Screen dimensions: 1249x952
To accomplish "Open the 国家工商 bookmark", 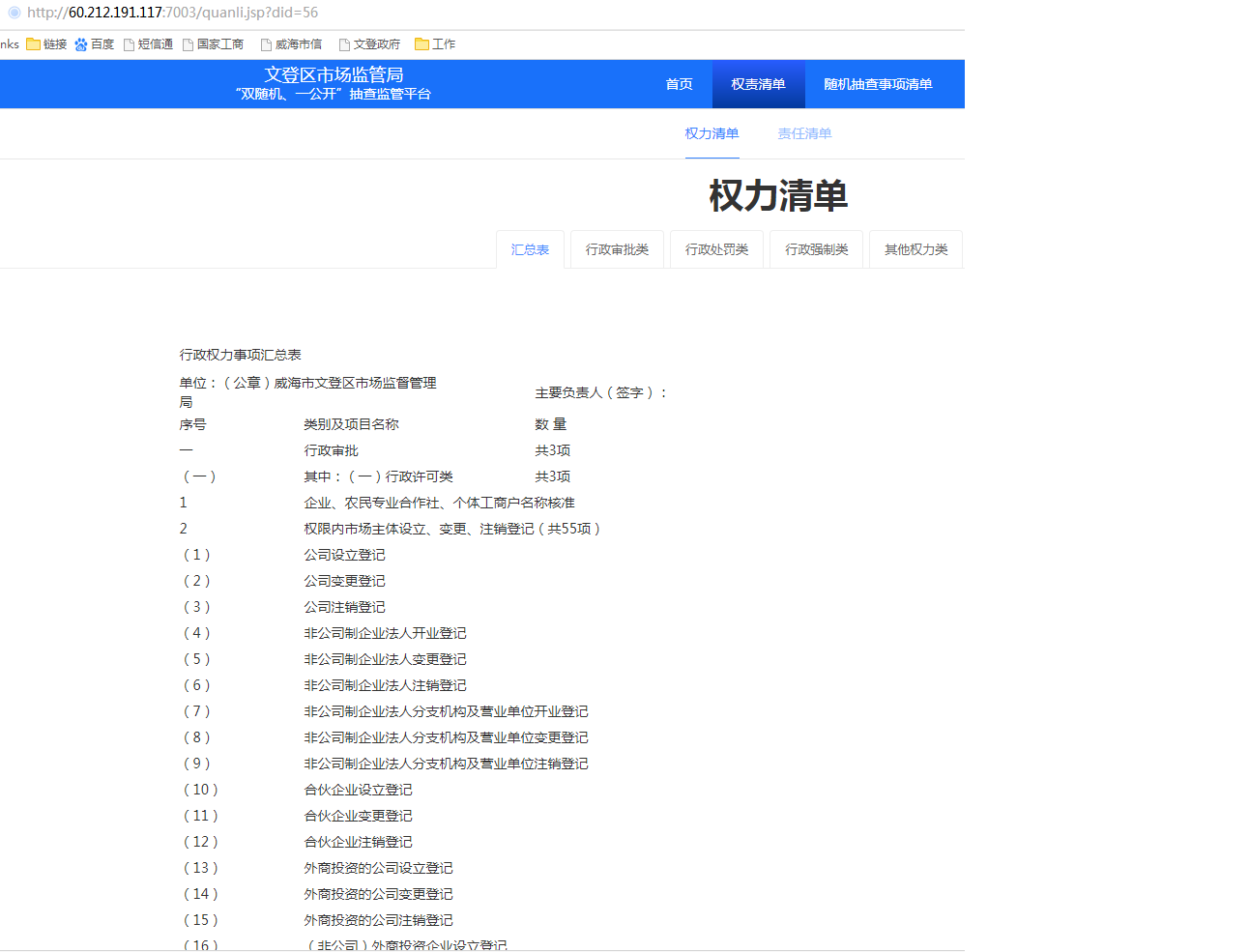I will point(213,44).
